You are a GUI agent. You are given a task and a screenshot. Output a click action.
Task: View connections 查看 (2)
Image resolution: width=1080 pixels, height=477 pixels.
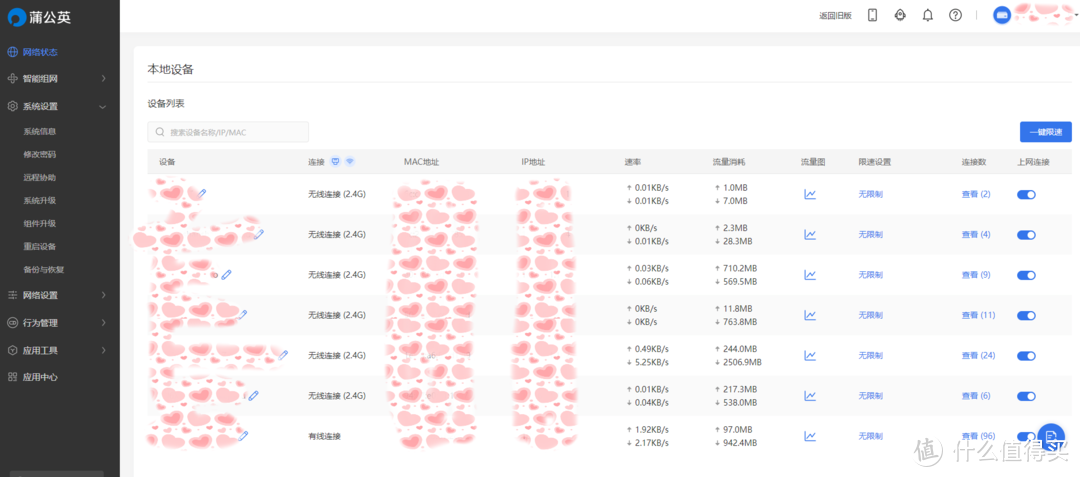pos(976,195)
